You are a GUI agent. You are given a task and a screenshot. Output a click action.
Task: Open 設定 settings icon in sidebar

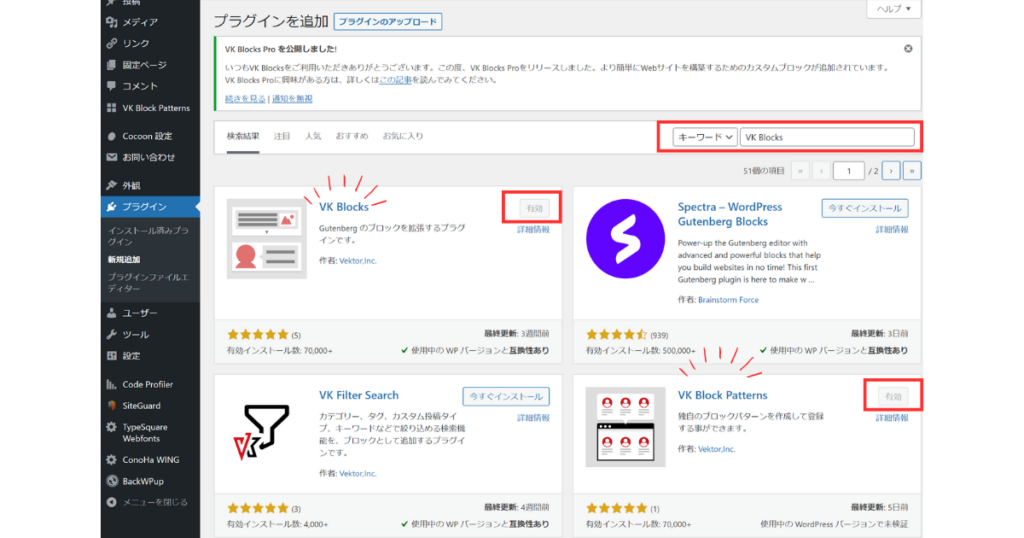click(112, 356)
